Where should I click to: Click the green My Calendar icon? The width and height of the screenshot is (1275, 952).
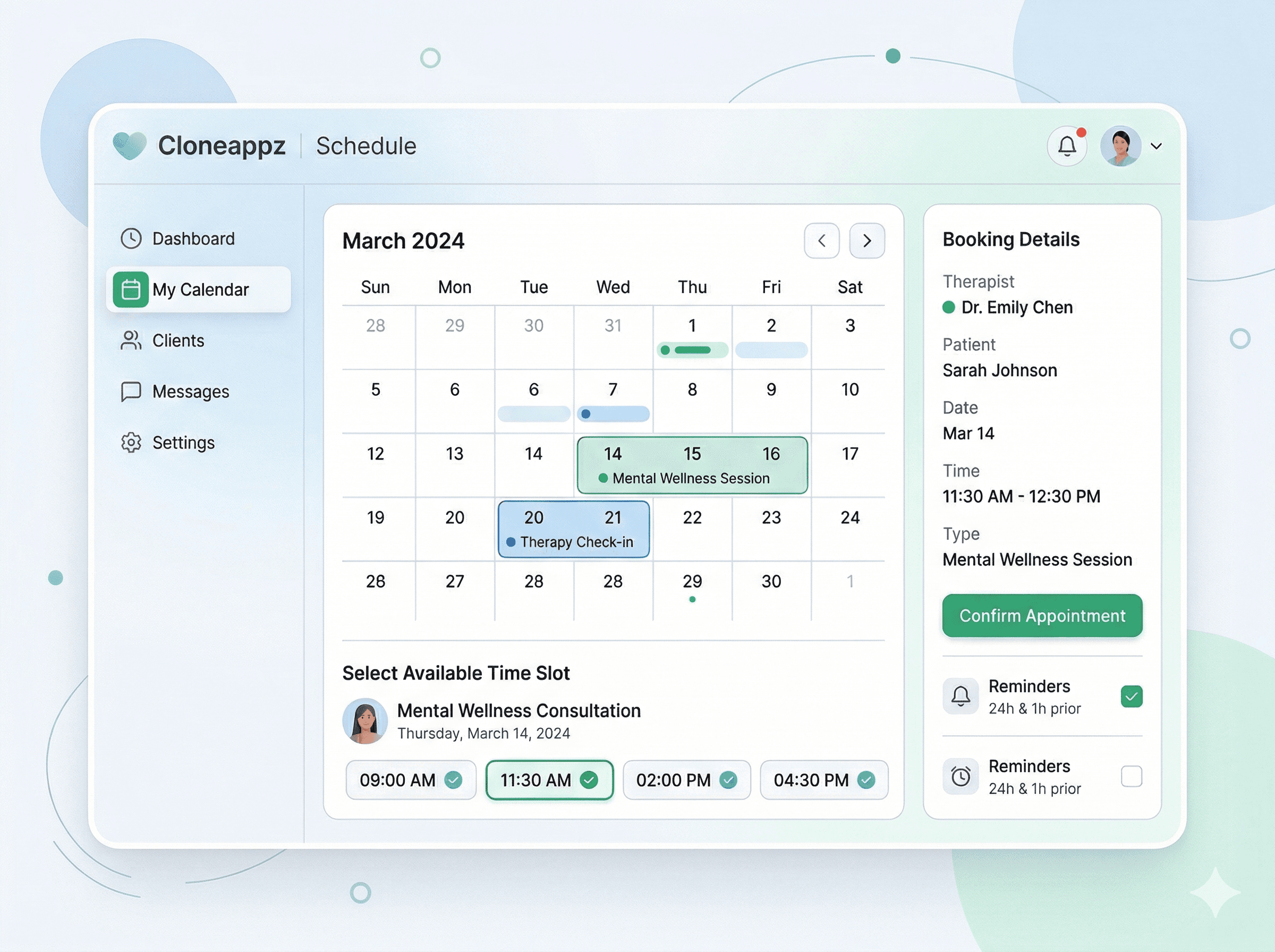click(131, 290)
